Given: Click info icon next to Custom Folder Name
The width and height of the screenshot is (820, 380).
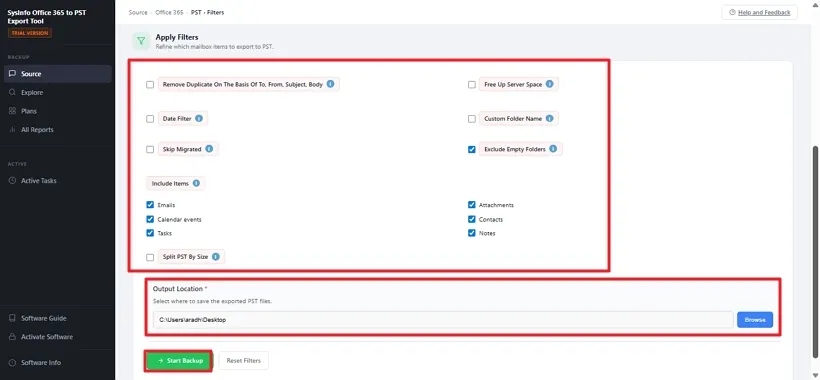Looking at the screenshot, I should tap(550, 119).
